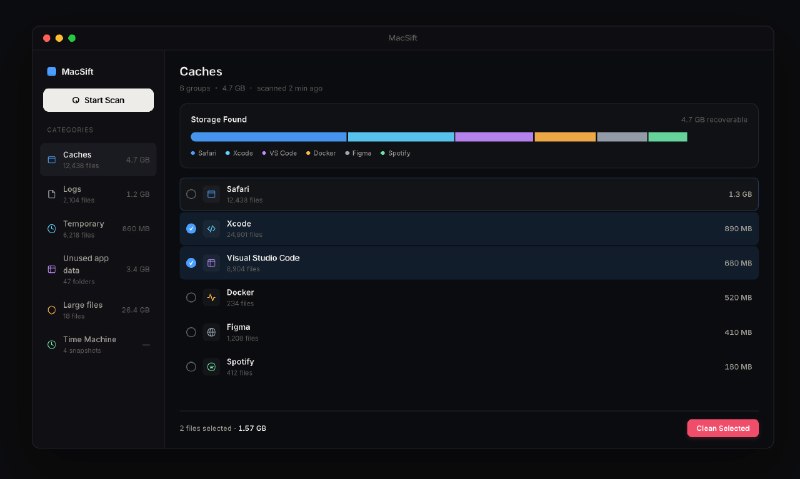The image size is (800, 479).
Task: Uncheck the Visual Studio Code checkbox
Action: pyautogui.click(x=191, y=263)
